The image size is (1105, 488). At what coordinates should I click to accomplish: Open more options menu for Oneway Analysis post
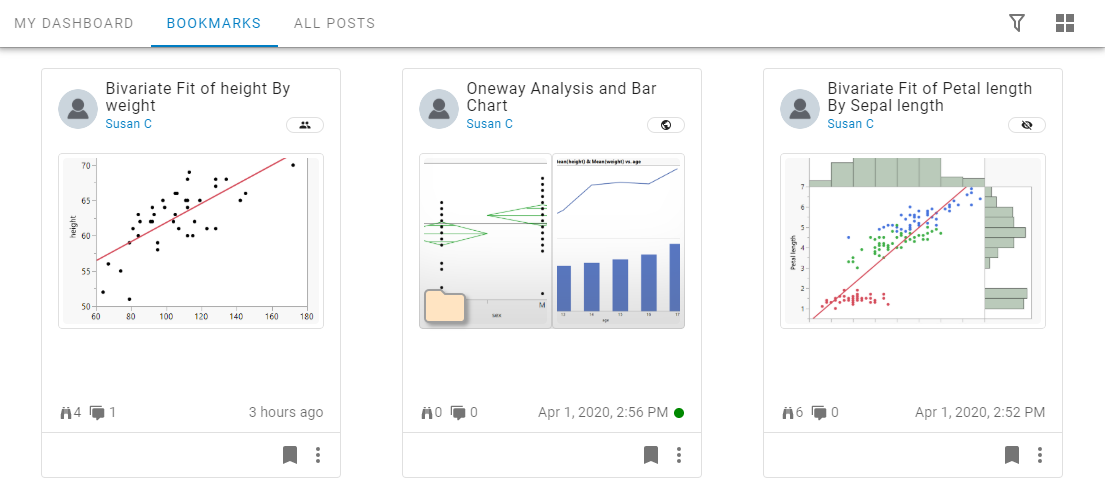pyautogui.click(x=679, y=455)
